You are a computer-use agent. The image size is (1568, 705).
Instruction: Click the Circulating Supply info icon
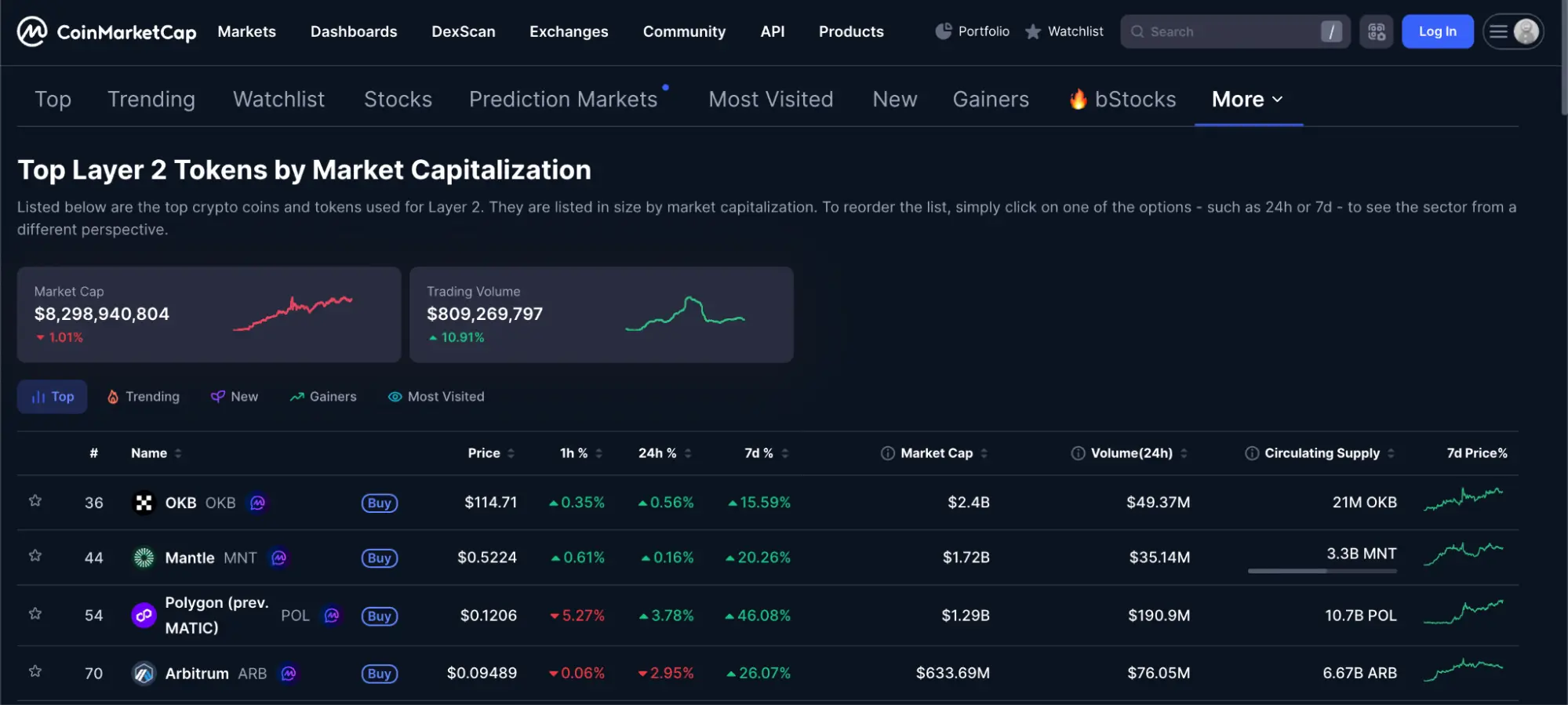coord(1252,453)
